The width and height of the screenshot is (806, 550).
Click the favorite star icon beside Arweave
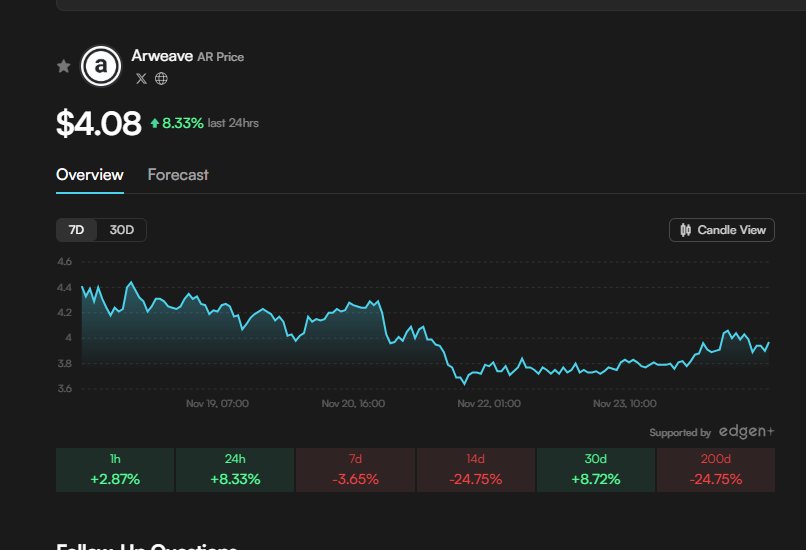[x=64, y=66]
